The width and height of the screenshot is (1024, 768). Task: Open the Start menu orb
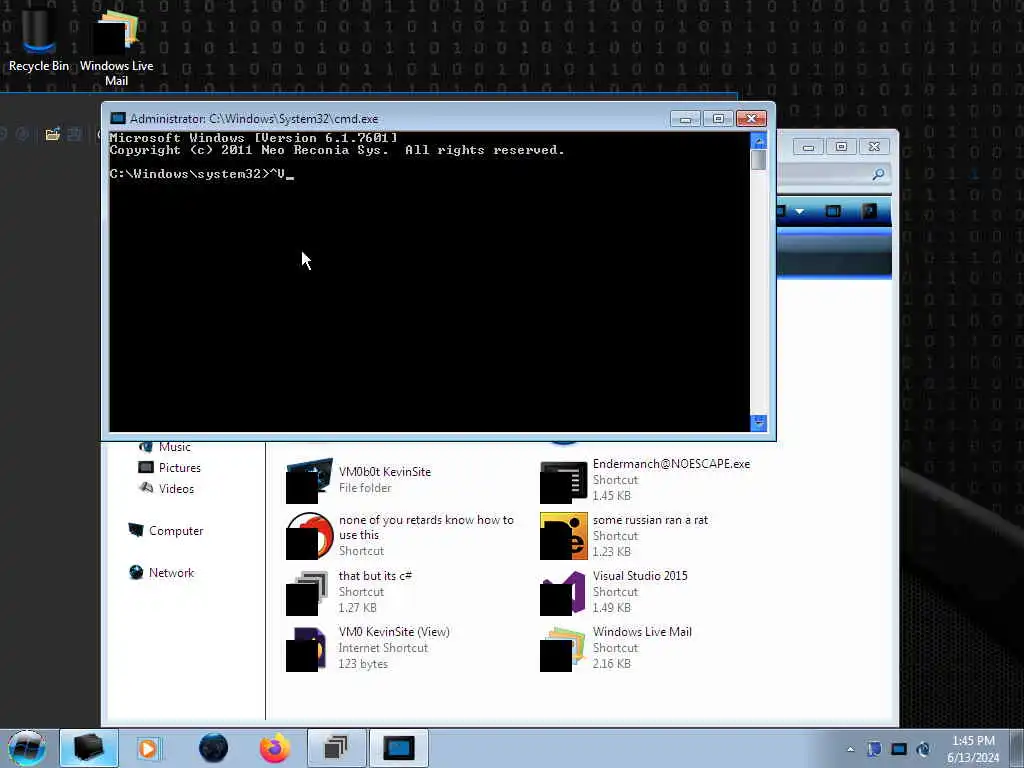point(27,748)
